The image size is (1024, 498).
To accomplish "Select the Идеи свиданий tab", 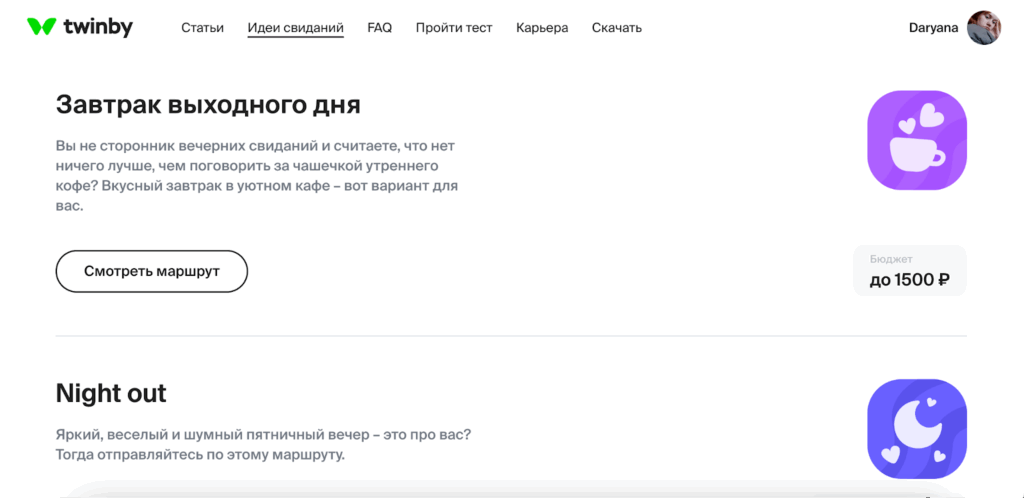I will pyautogui.click(x=295, y=28).
